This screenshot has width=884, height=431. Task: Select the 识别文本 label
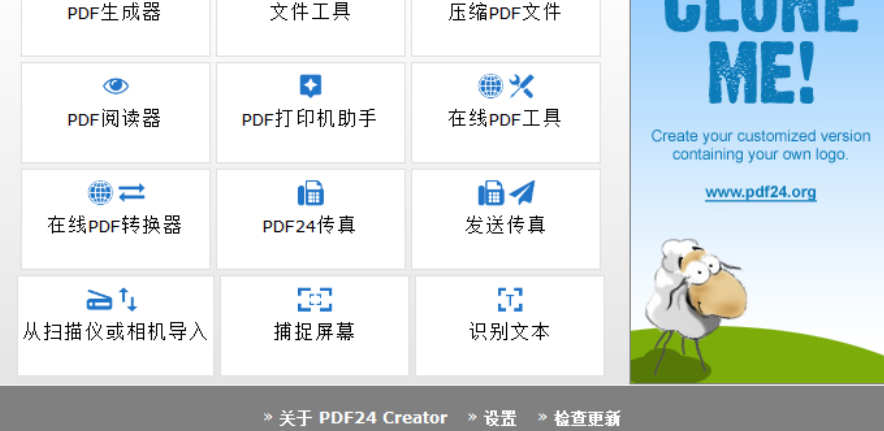pyautogui.click(x=509, y=332)
